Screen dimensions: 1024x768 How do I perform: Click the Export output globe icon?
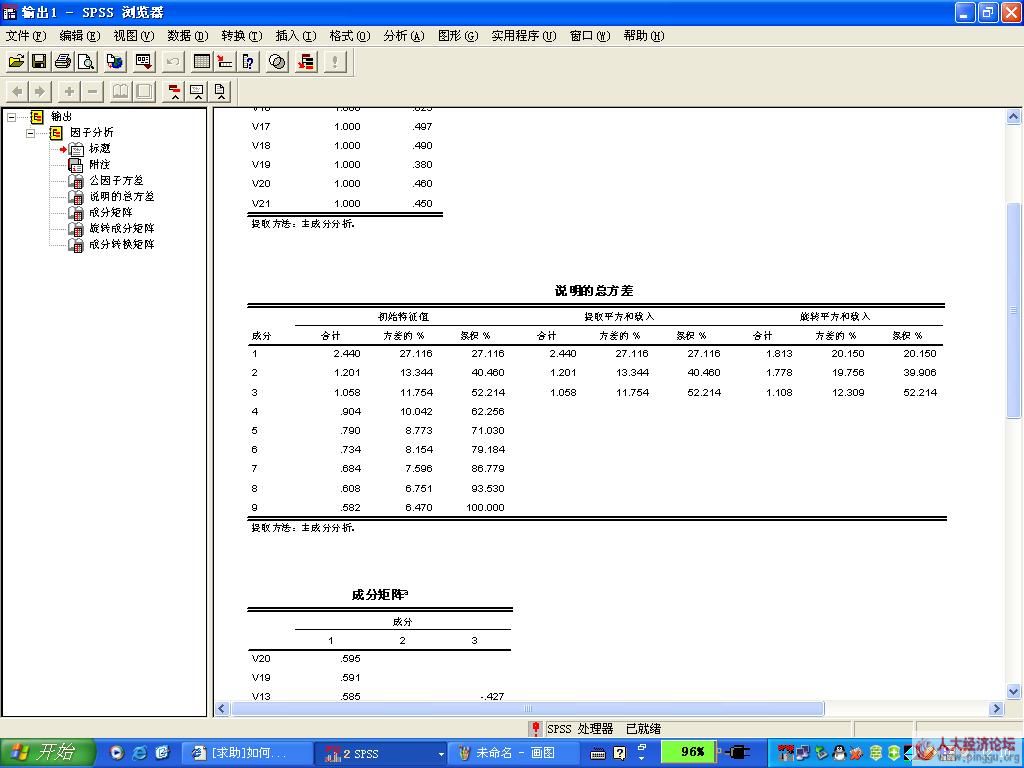115,61
